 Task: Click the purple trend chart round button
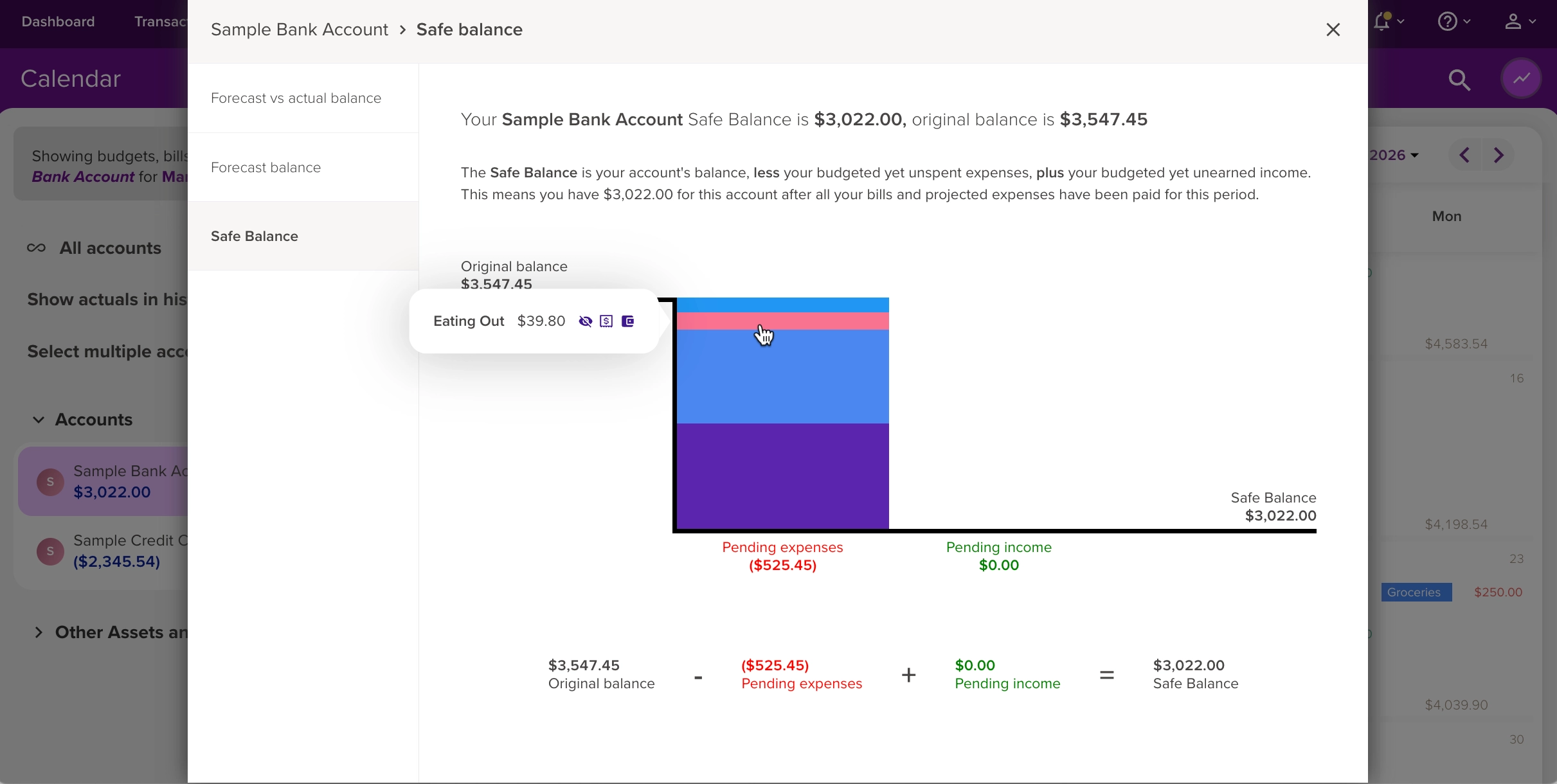pyautogui.click(x=1522, y=79)
